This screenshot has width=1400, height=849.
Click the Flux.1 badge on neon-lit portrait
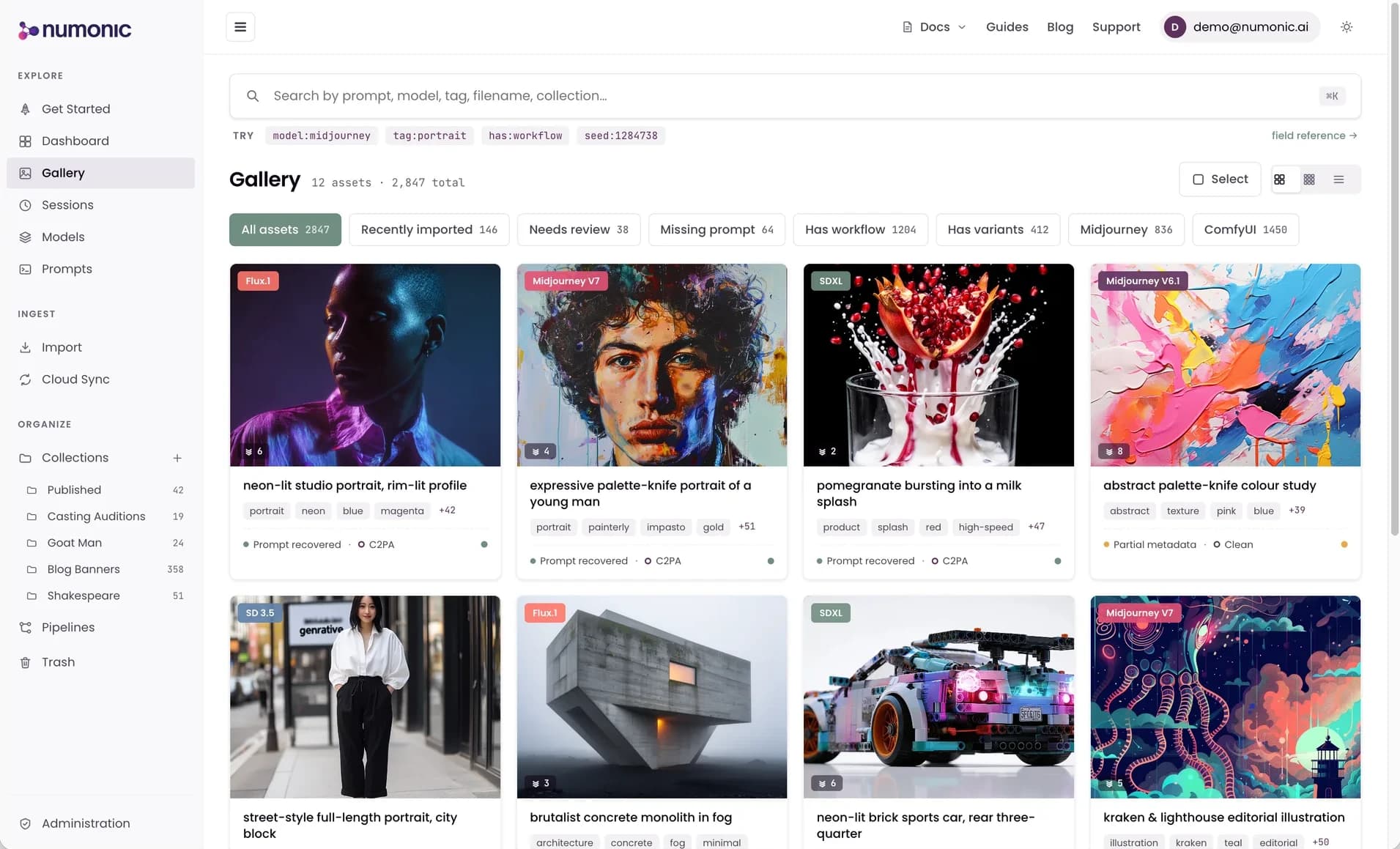258,281
